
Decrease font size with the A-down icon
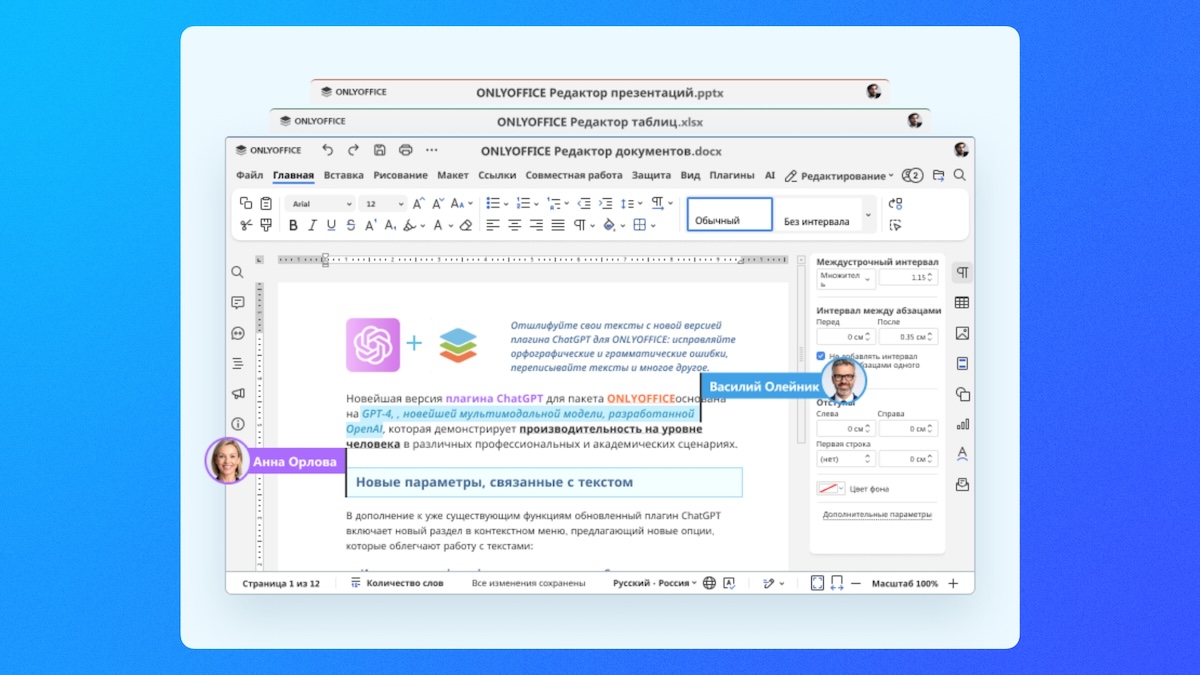pyautogui.click(x=437, y=203)
